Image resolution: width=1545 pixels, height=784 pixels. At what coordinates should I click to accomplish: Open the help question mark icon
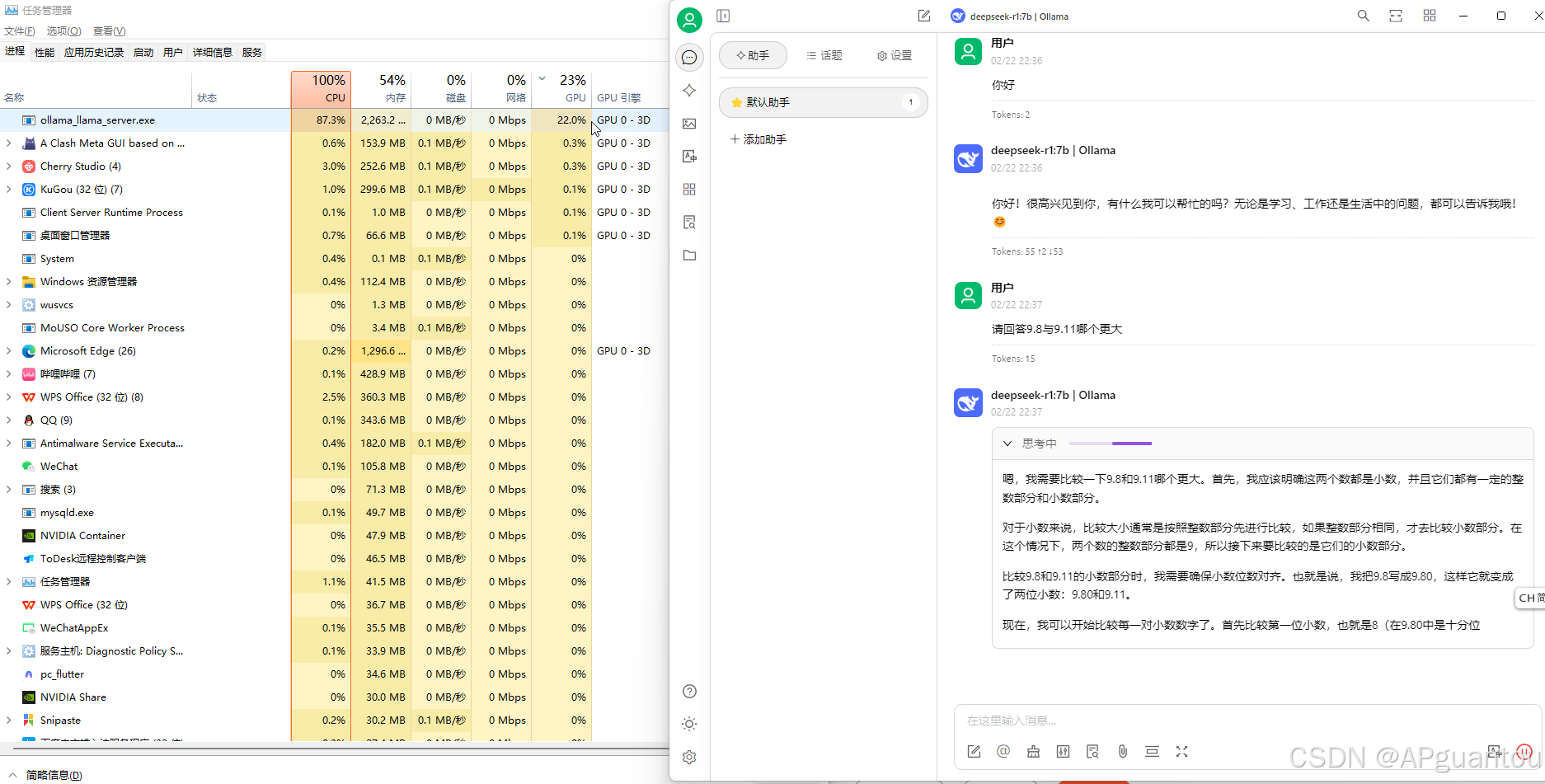(690, 691)
